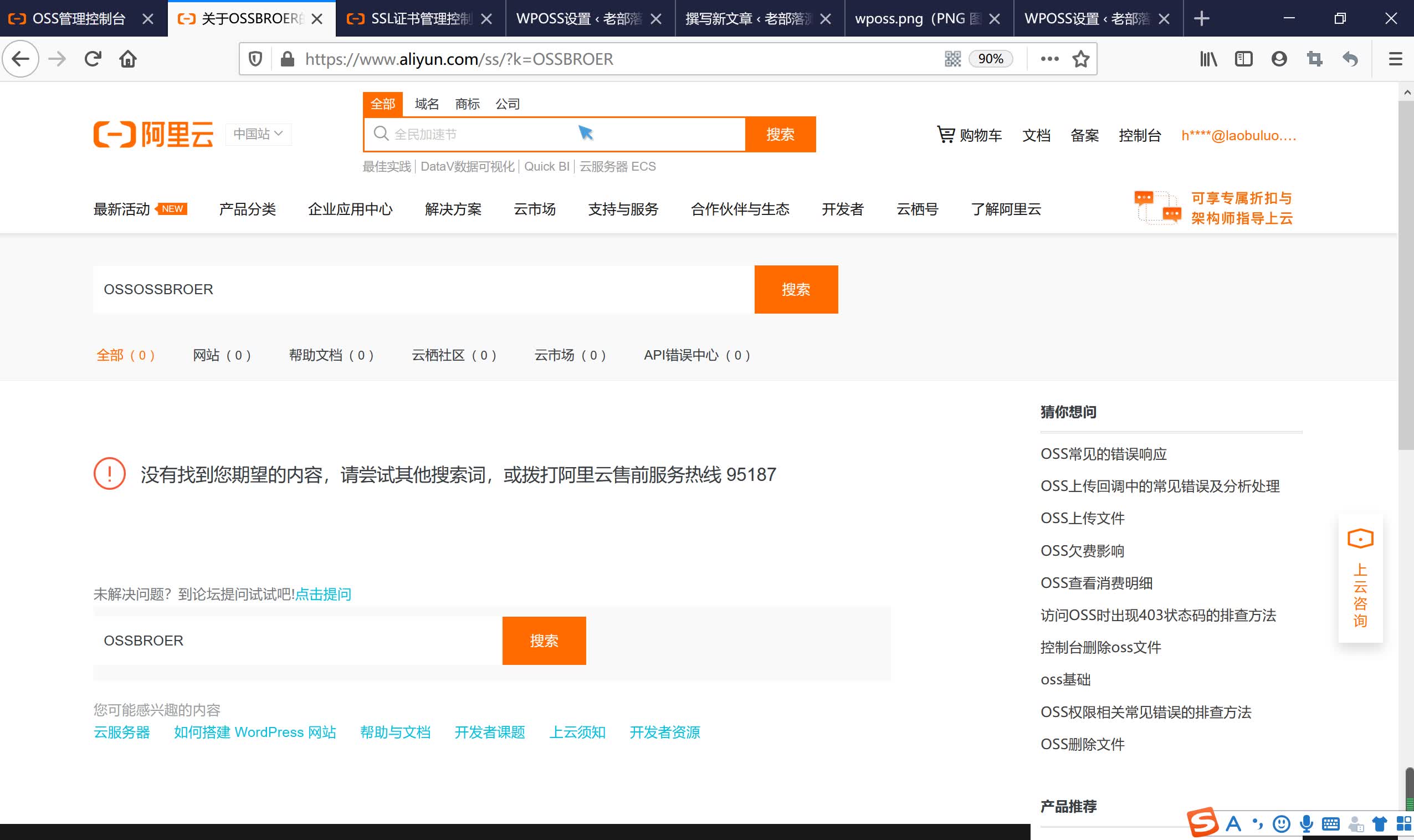1414x840 pixels.
Task: Open the h****@laobuluo account menu
Action: pos(1238,135)
